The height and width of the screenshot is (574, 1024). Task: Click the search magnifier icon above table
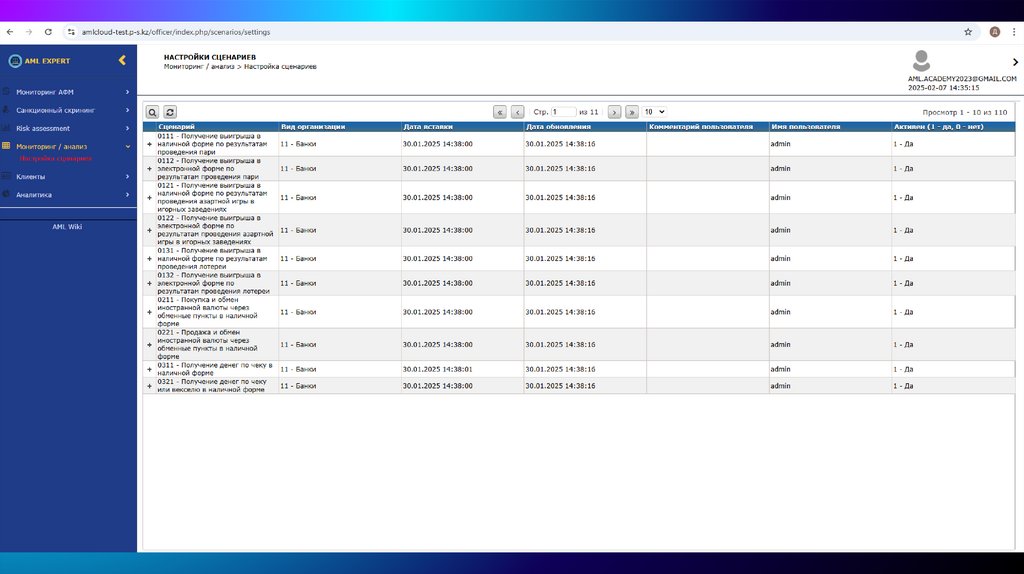152,112
